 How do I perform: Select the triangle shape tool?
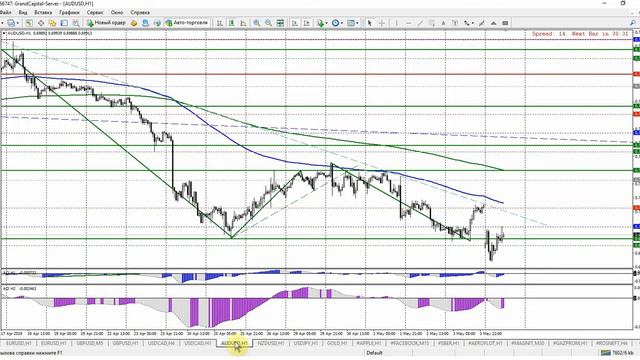[x=493, y=23]
